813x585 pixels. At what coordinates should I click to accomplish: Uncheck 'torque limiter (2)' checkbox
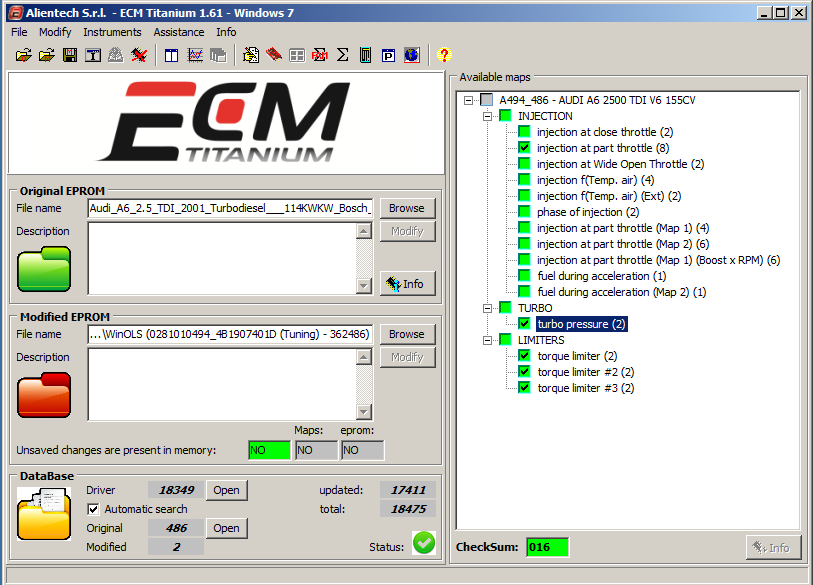pos(525,356)
